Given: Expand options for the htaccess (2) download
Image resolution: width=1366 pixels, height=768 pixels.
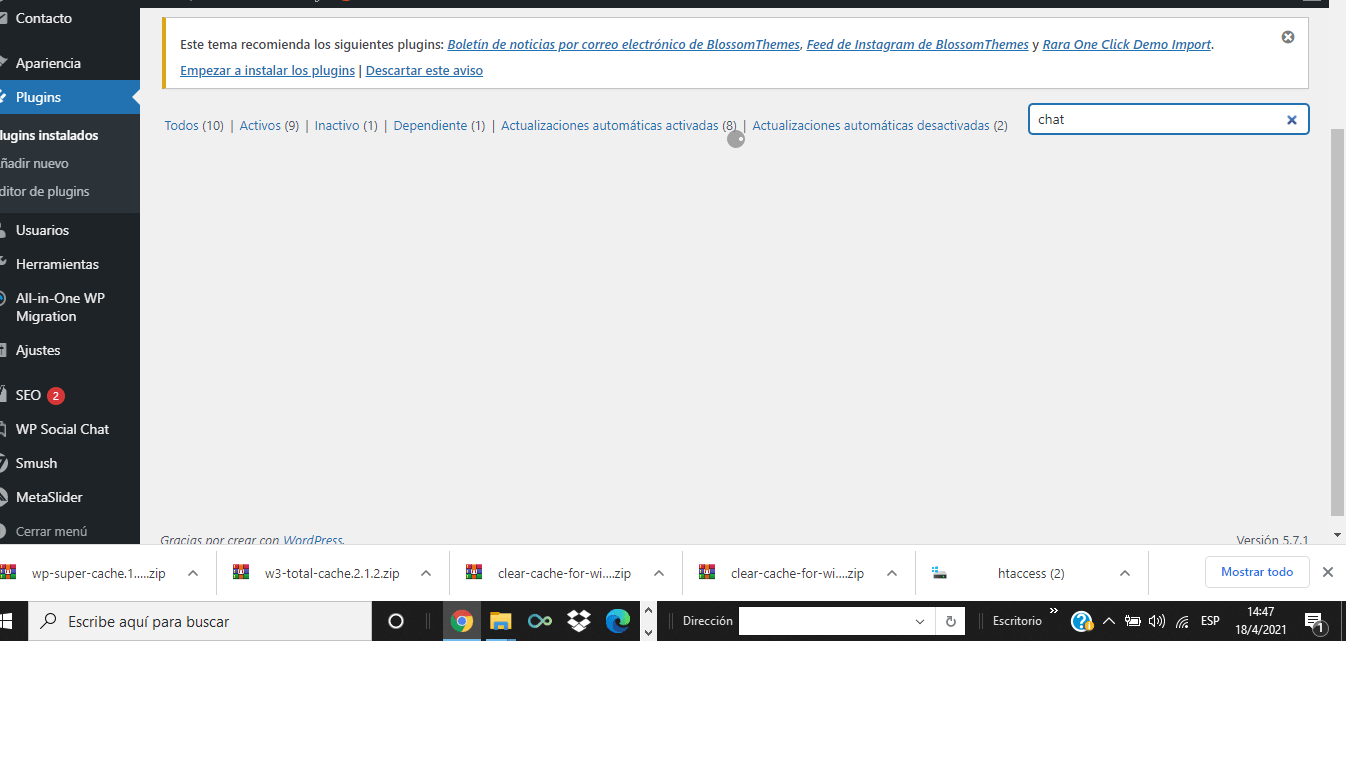Looking at the screenshot, I should tap(1125, 573).
